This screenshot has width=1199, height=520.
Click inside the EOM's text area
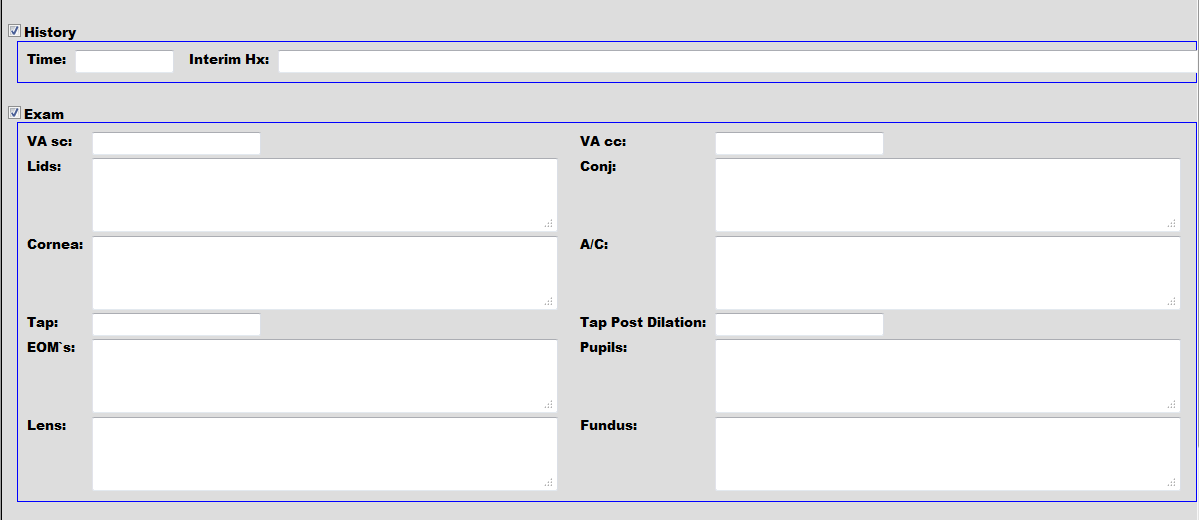[x=324, y=375]
